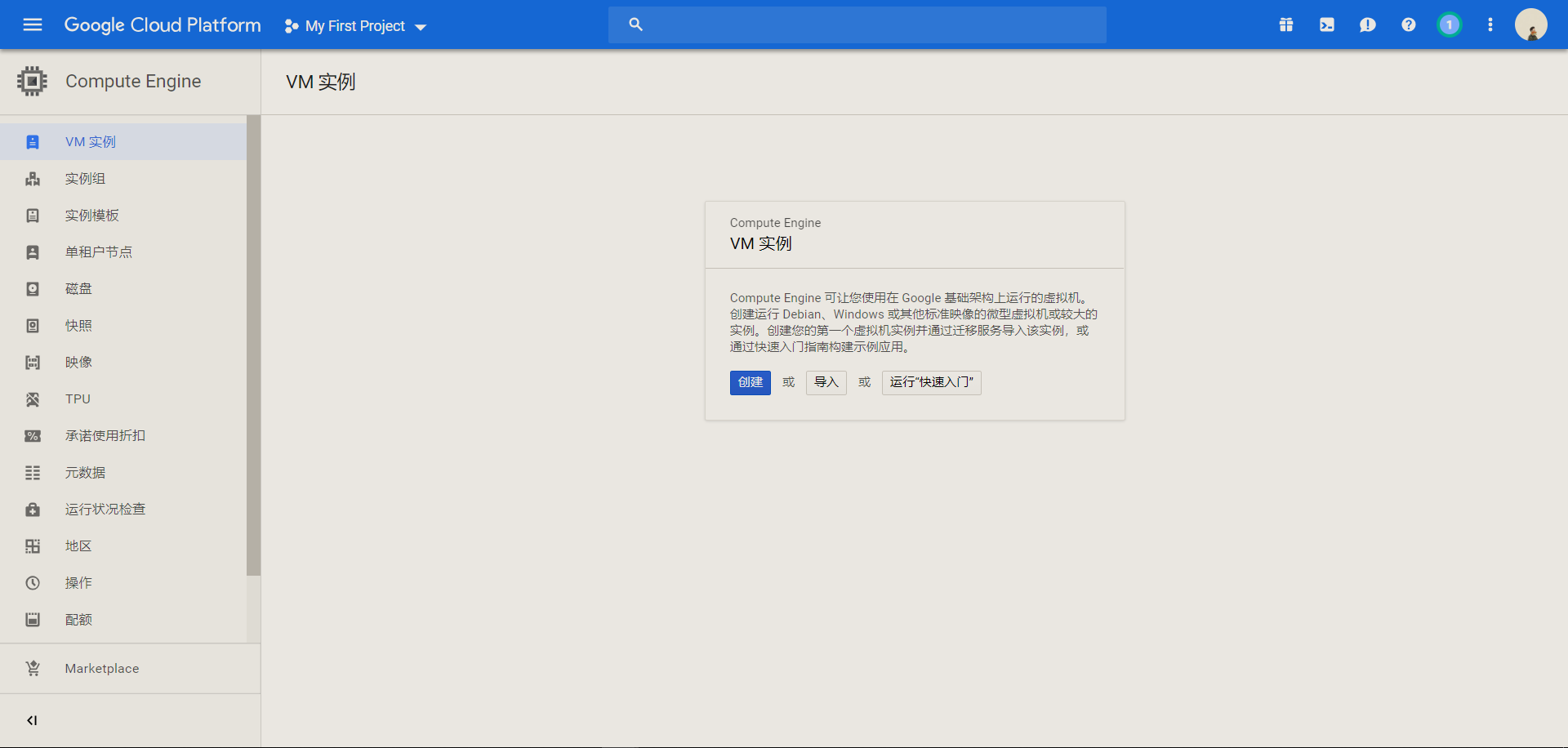Click the 操作 clock icon
Viewport: 1568px width, 748px height.
(x=33, y=583)
